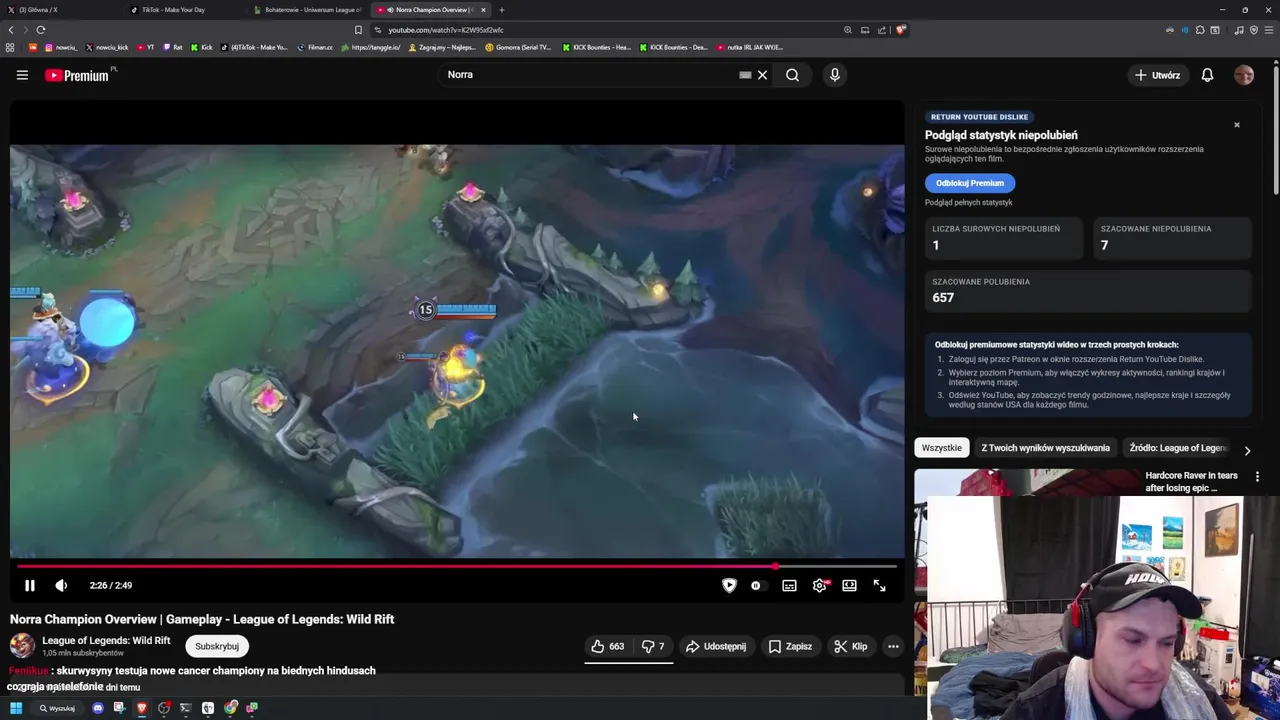Switch to theater mode view
Viewport: 1280px width, 720px height.
pyautogui.click(x=849, y=586)
